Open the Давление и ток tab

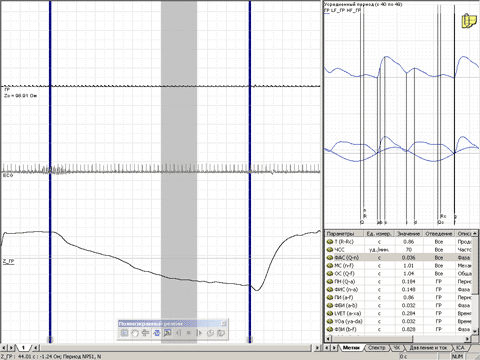tap(428, 348)
